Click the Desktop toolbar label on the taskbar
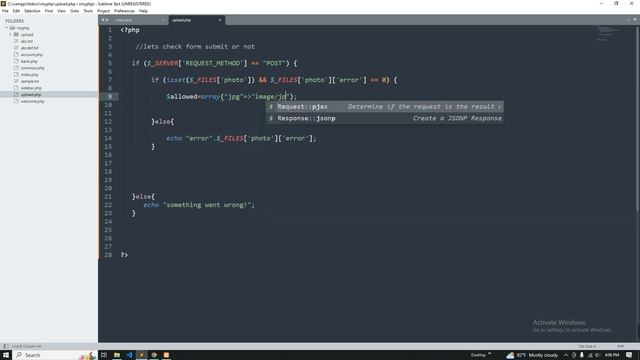 pyautogui.click(x=478, y=355)
